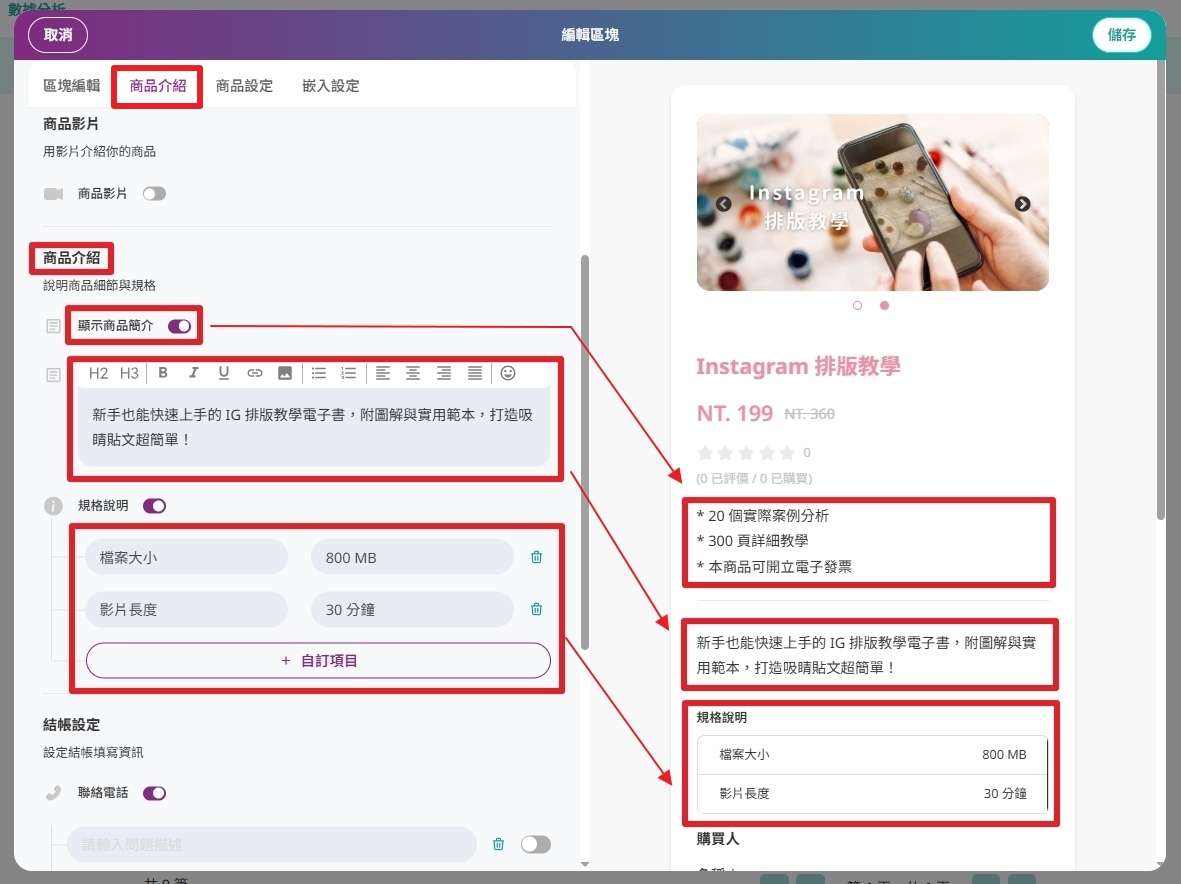This screenshot has width=1181, height=884.
Task: Create a bulleted list in the editor
Action: (319, 373)
